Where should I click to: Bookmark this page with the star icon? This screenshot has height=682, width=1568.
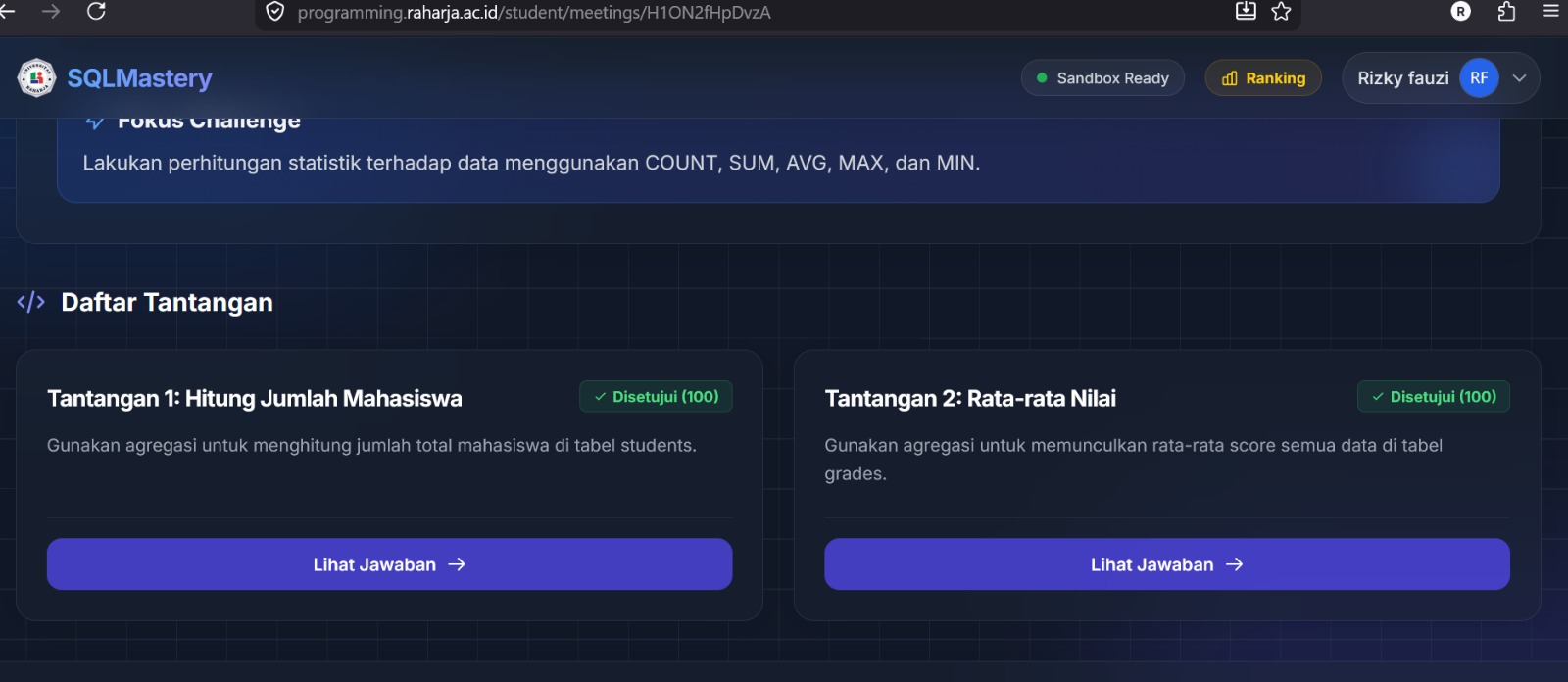click(1281, 12)
